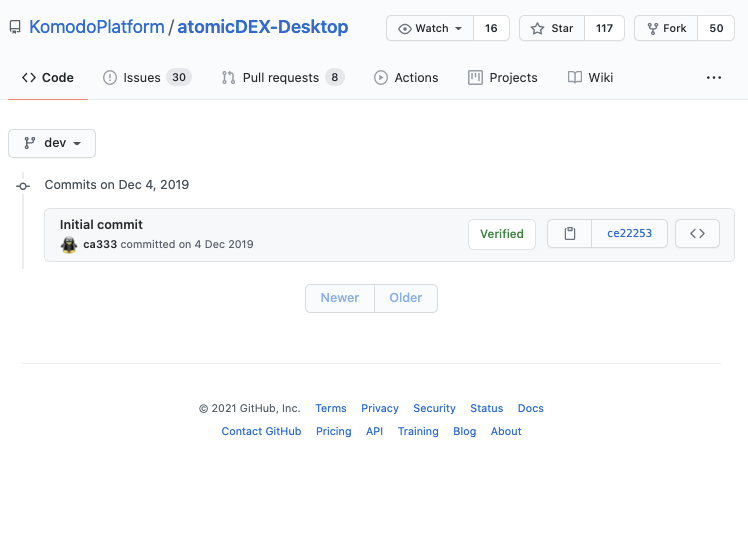
Task: Open commit ce22253
Action: click(629, 233)
